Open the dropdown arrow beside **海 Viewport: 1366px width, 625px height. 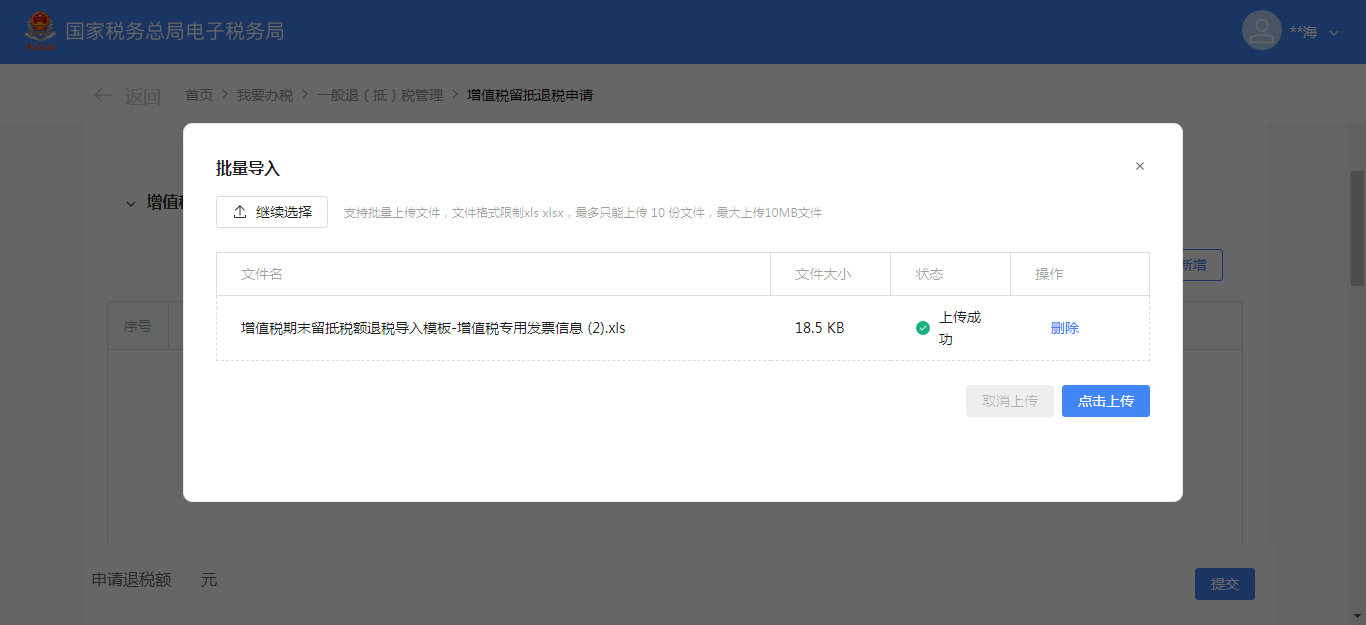1334,33
